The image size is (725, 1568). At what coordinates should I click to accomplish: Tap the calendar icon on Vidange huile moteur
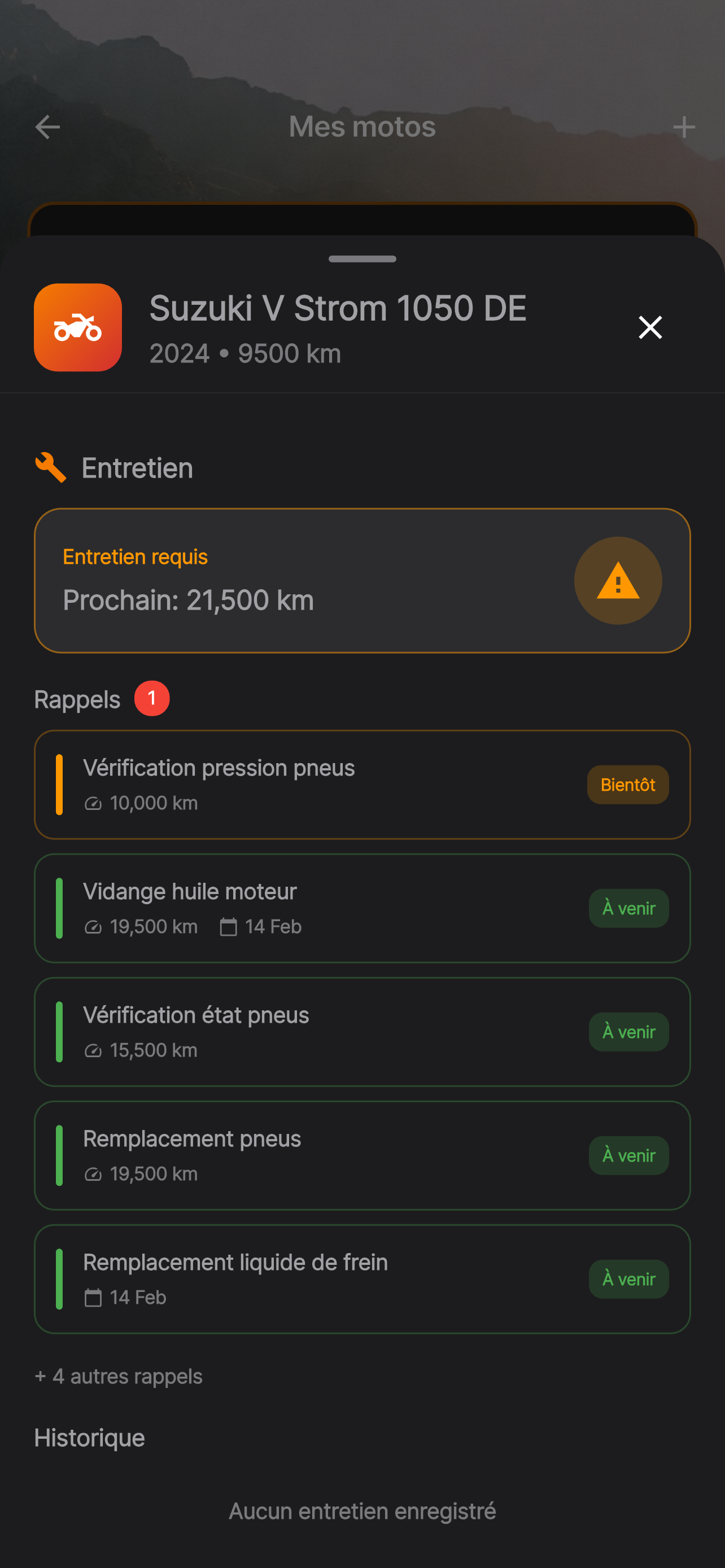pos(228,927)
